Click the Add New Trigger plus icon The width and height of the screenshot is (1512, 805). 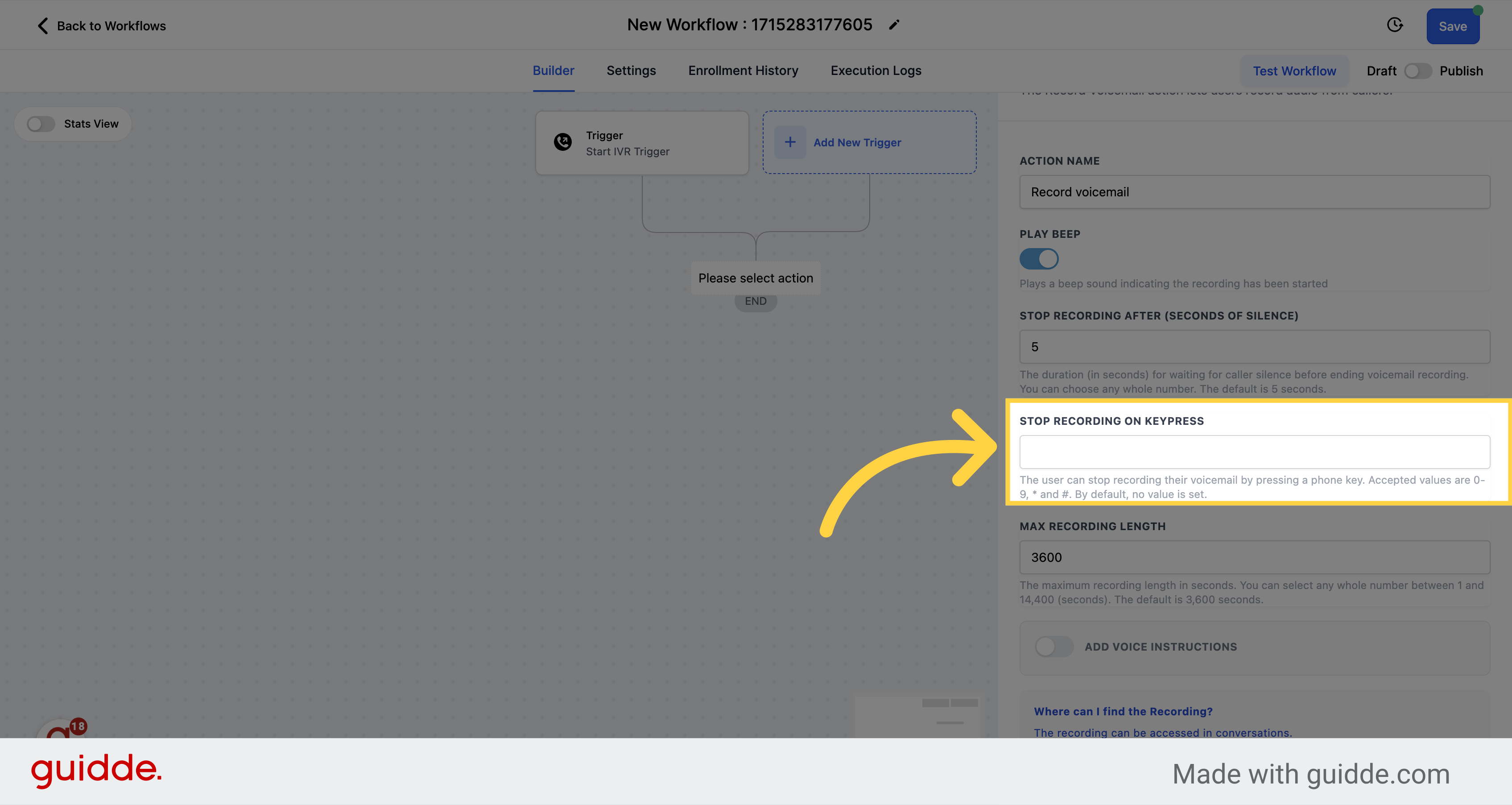pyautogui.click(x=790, y=142)
